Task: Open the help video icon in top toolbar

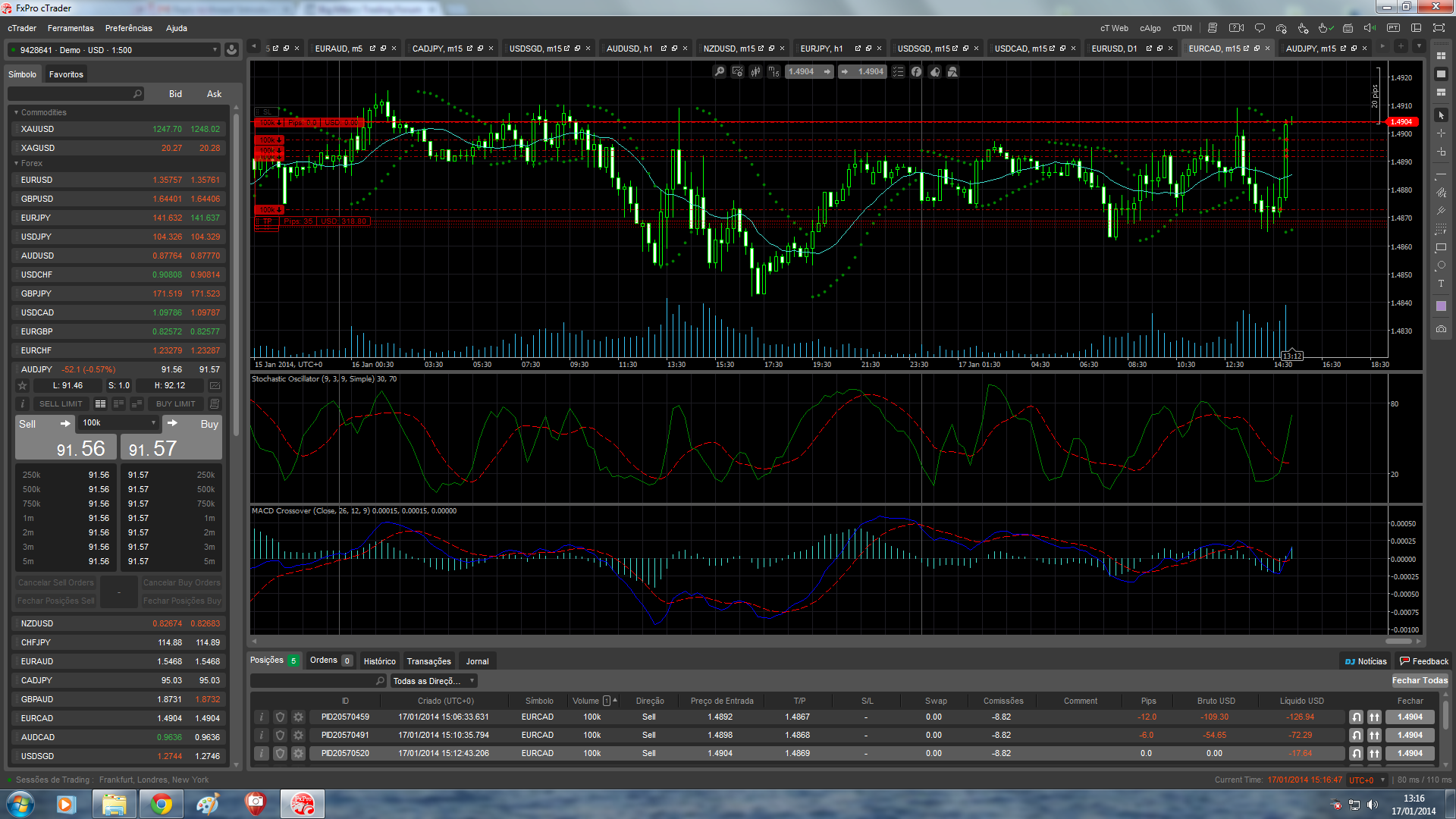Action: click(1236, 28)
